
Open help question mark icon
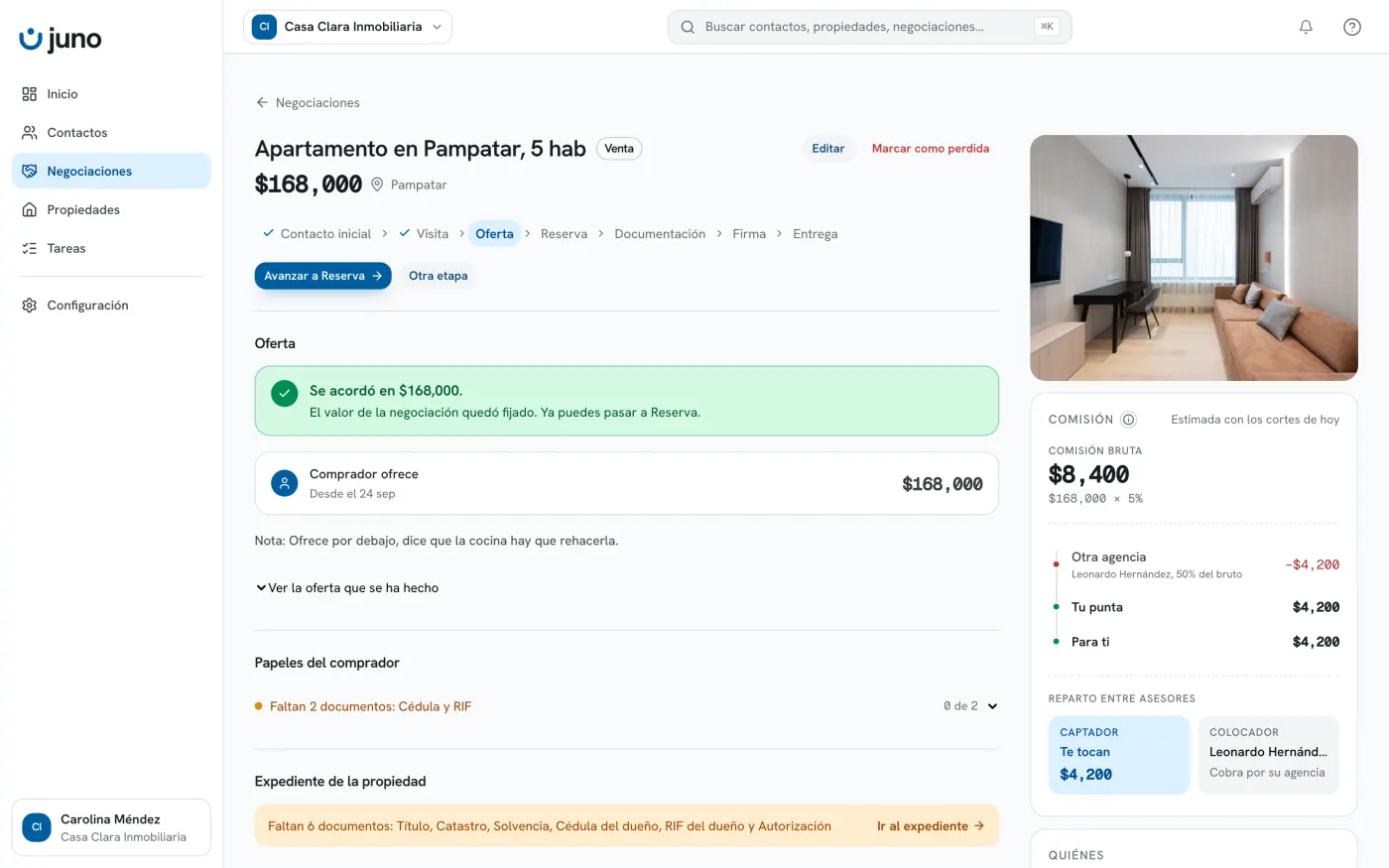[1352, 27]
